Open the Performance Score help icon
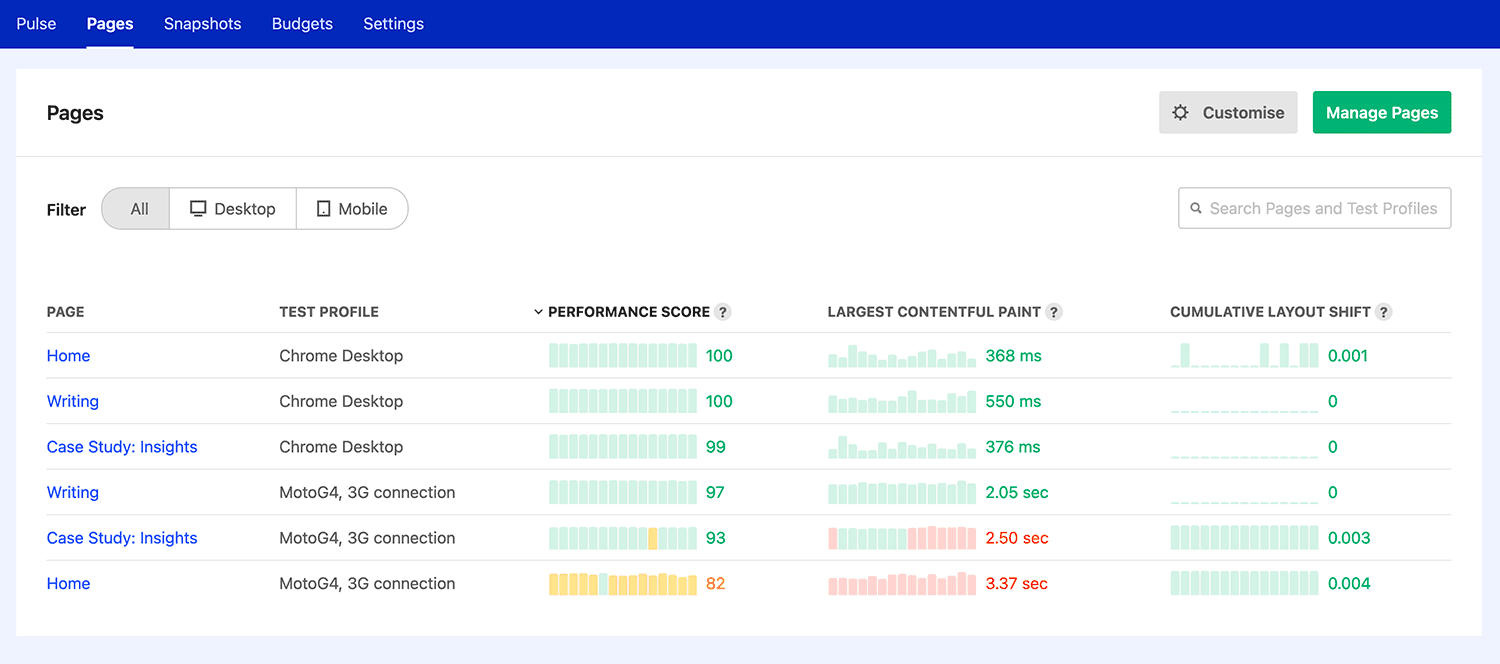The width and height of the screenshot is (1500, 664). pyautogui.click(x=723, y=311)
